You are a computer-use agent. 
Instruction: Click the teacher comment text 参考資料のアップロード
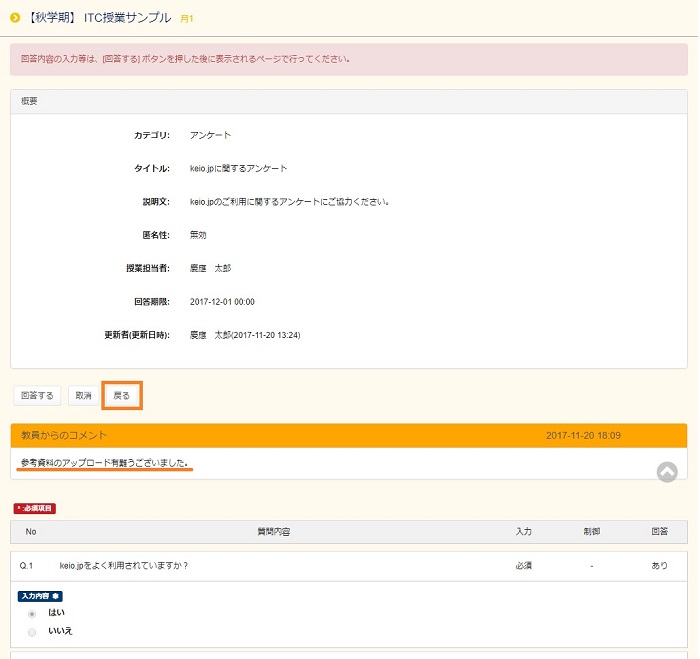[x=104, y=463]
